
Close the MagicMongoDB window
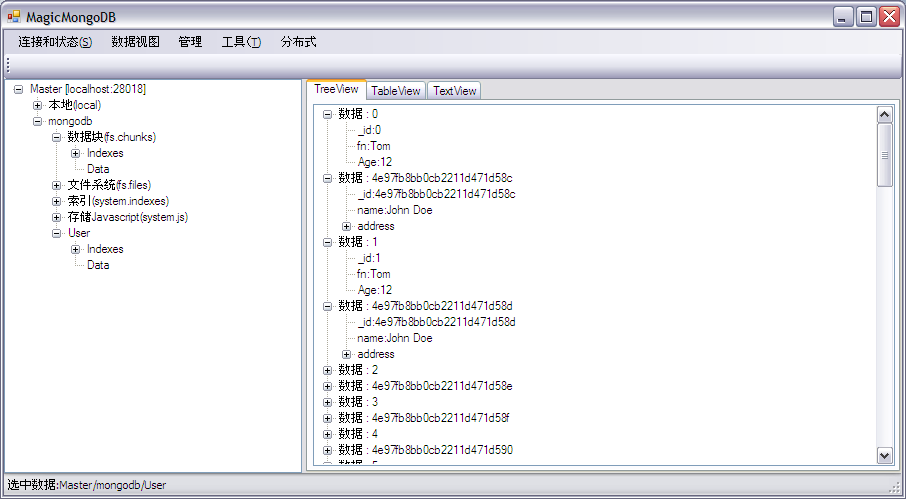pyautogui.click(x=889, y=17)
